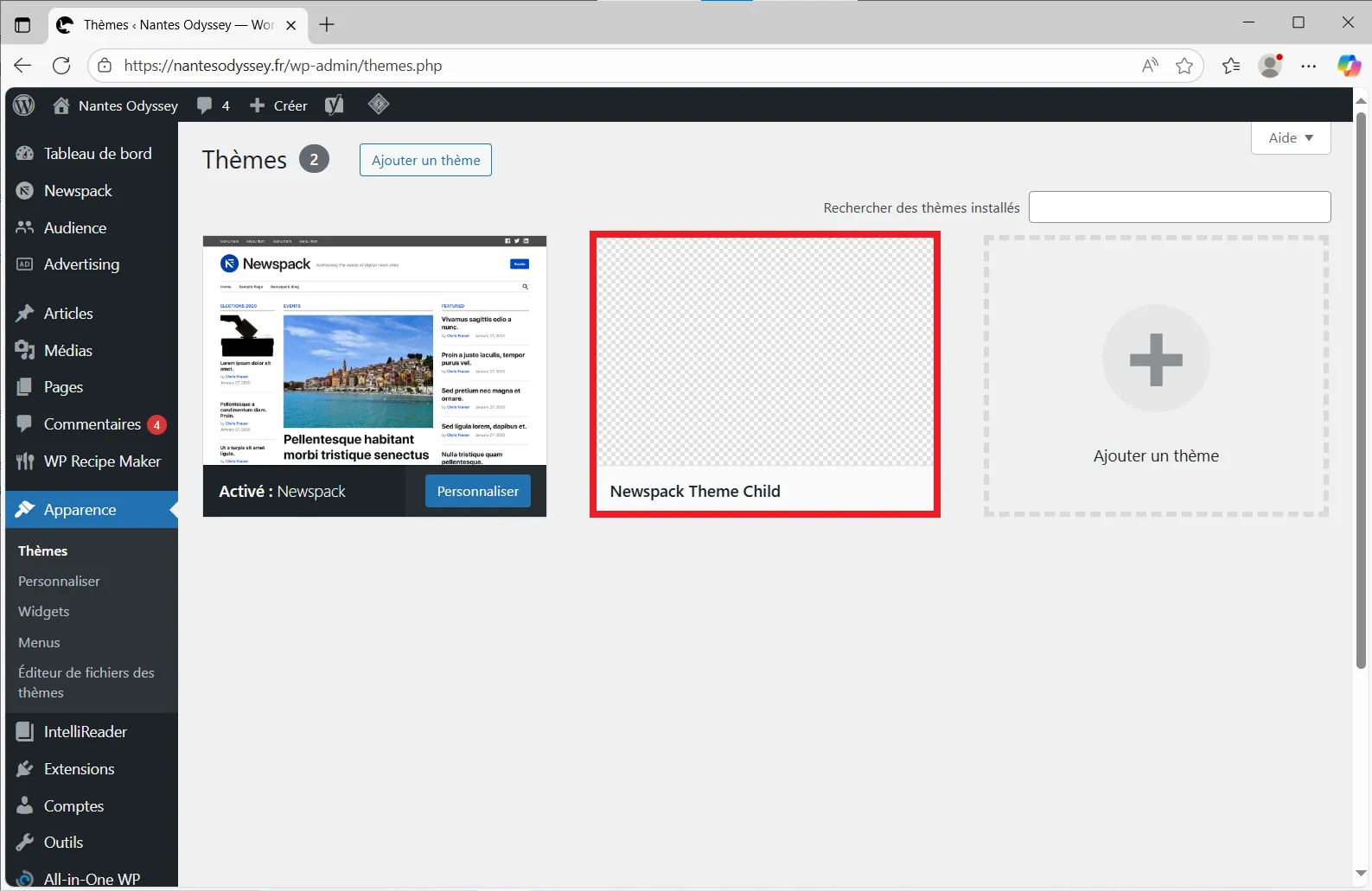Add this page to favorites star
This screenshot has height=891, width=1372.
(x=1184, y=66)
